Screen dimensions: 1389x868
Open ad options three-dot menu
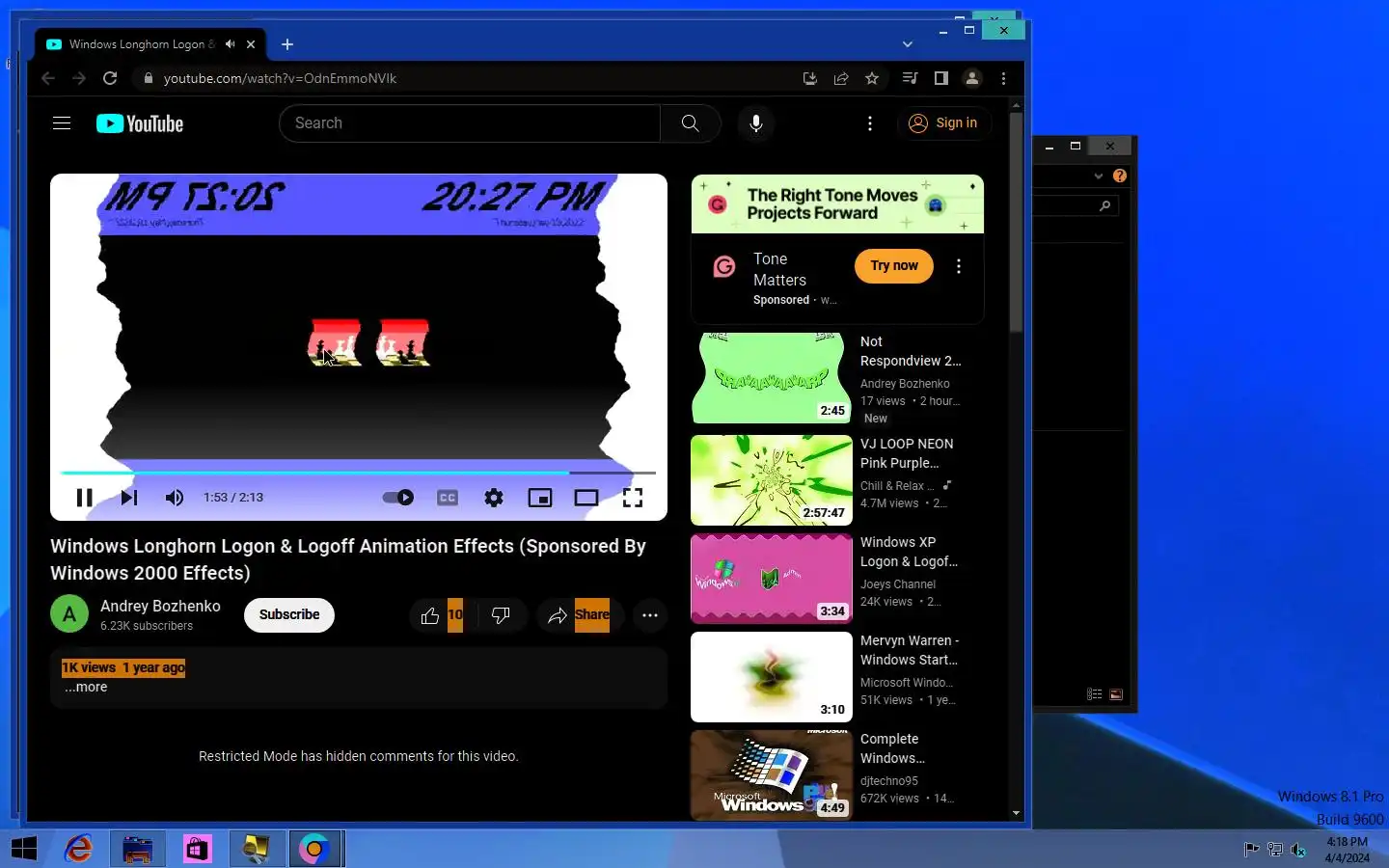[x=959, y=266]
